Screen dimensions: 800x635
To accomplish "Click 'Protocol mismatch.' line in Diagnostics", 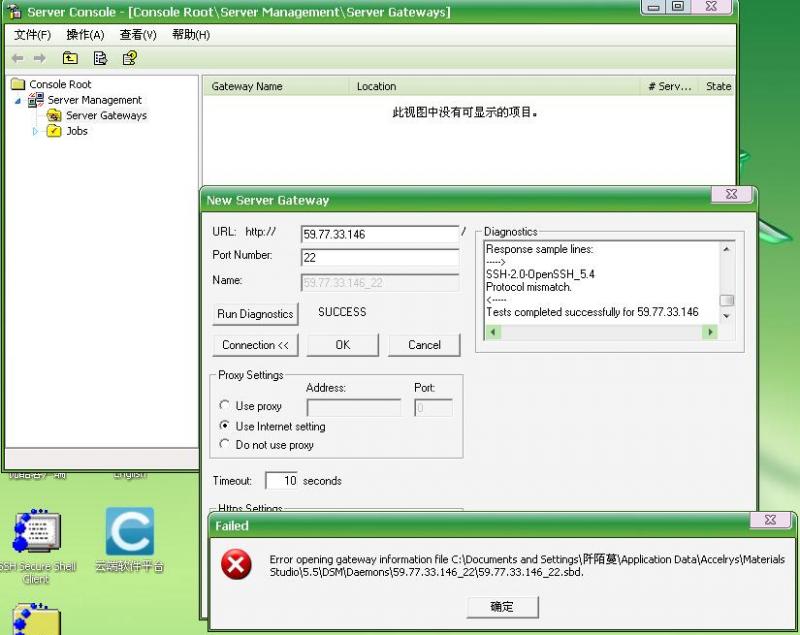I will (529, 287).
